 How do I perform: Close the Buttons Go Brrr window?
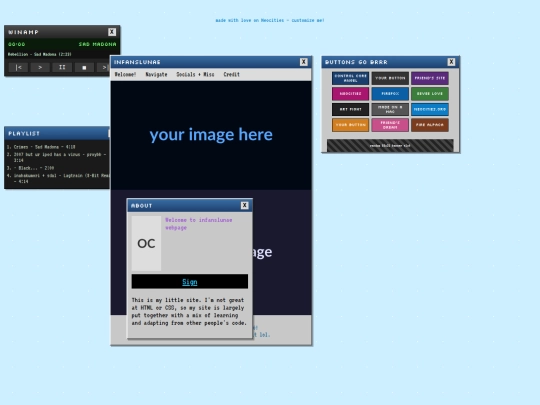click(x=451, y=62)
